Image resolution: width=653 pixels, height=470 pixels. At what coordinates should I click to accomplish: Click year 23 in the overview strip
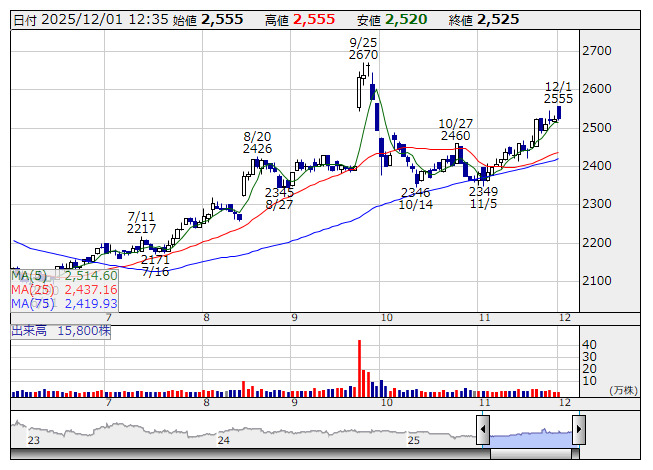coord(34,440)
